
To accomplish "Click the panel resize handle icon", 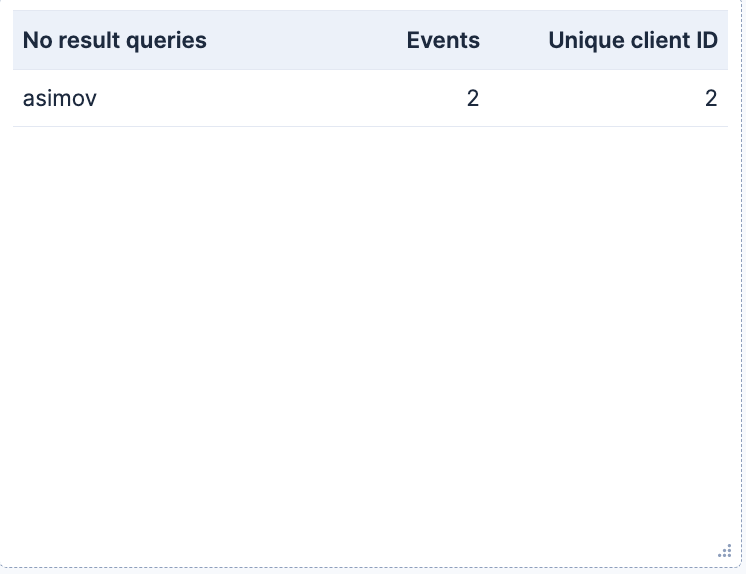I will click(725, 551).
